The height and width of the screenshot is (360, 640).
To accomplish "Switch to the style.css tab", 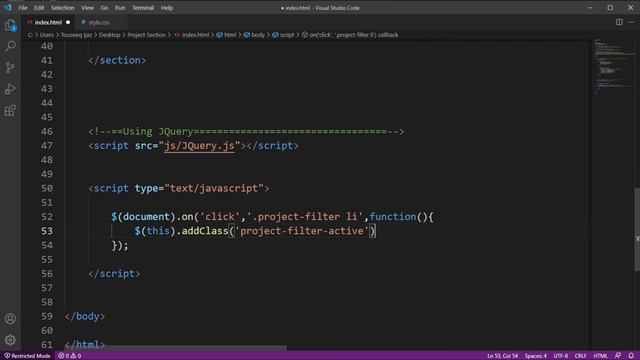I will [x=99, y=22].
